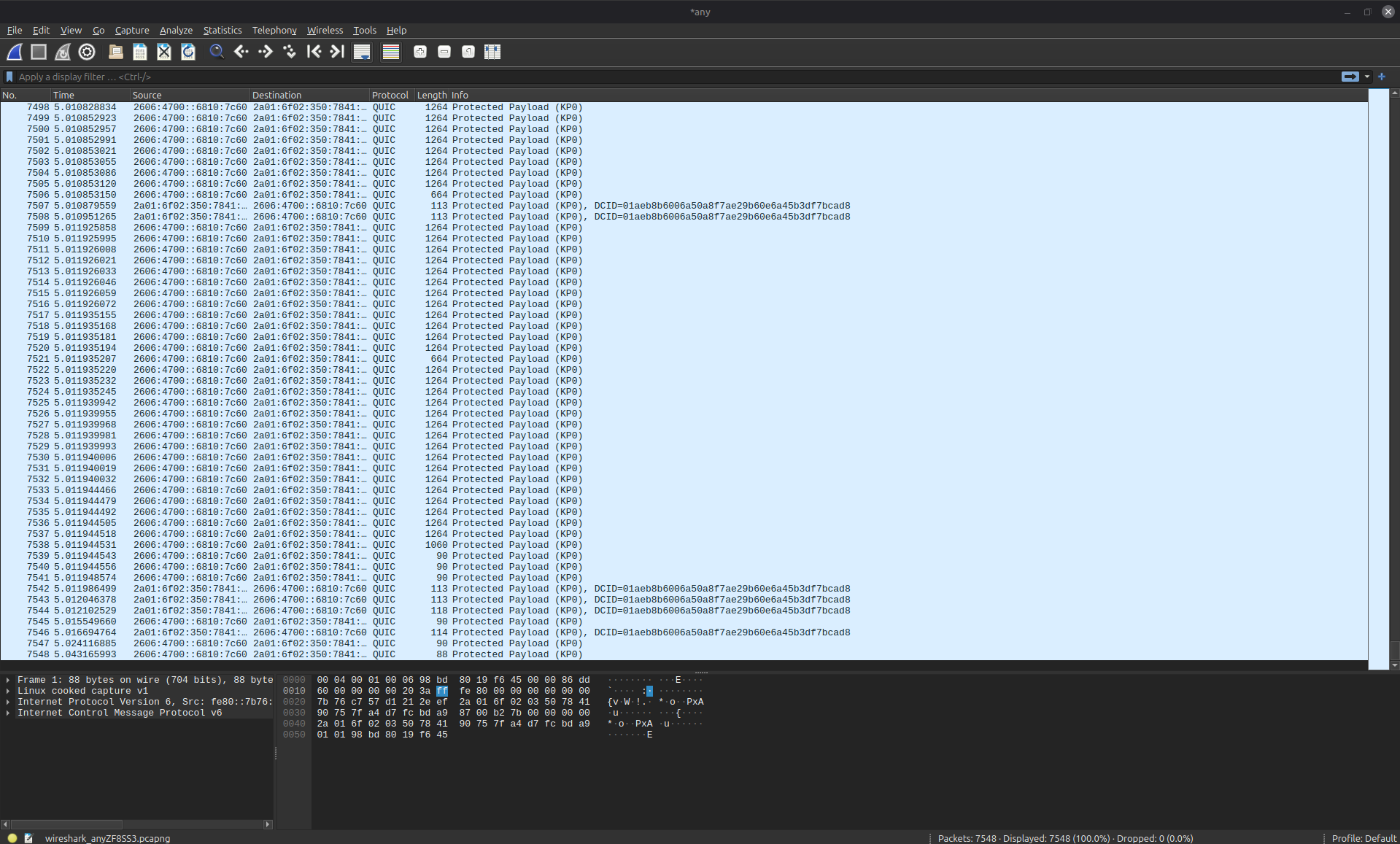Sort packets by the Length column header

click(x=431, y=95)
